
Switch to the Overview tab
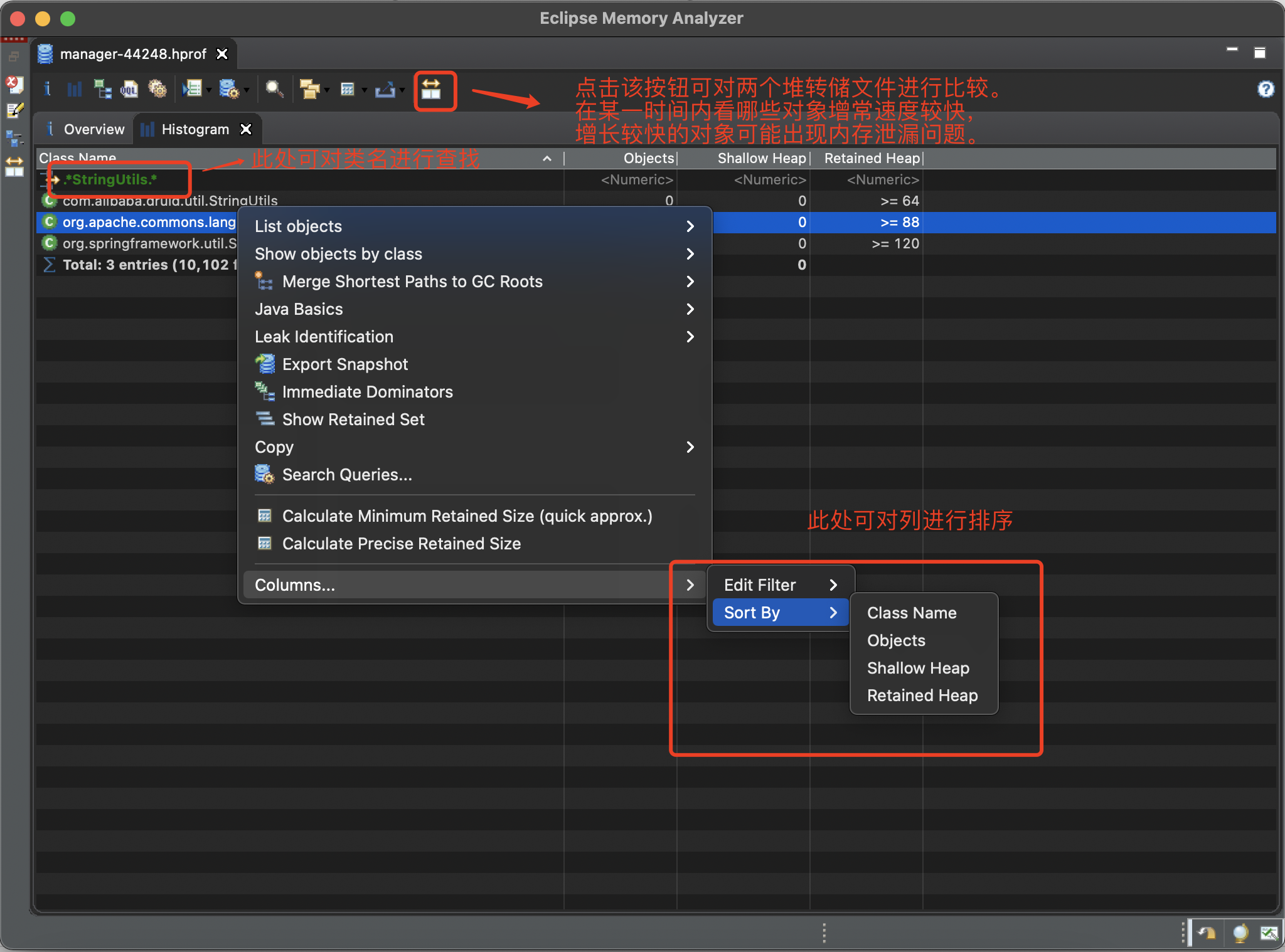(86, 129)
